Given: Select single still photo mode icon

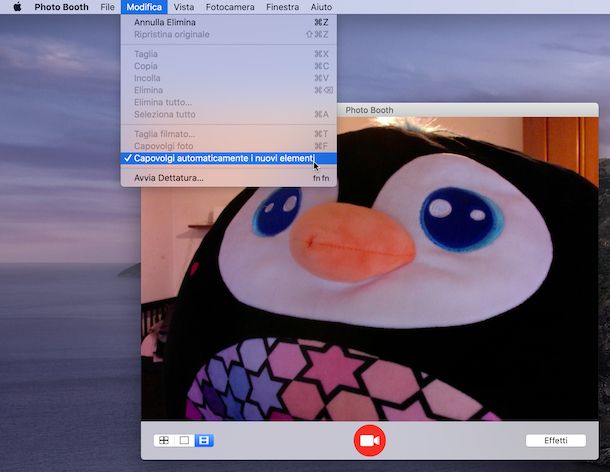Looking at the screenshot, I should 184,440.
